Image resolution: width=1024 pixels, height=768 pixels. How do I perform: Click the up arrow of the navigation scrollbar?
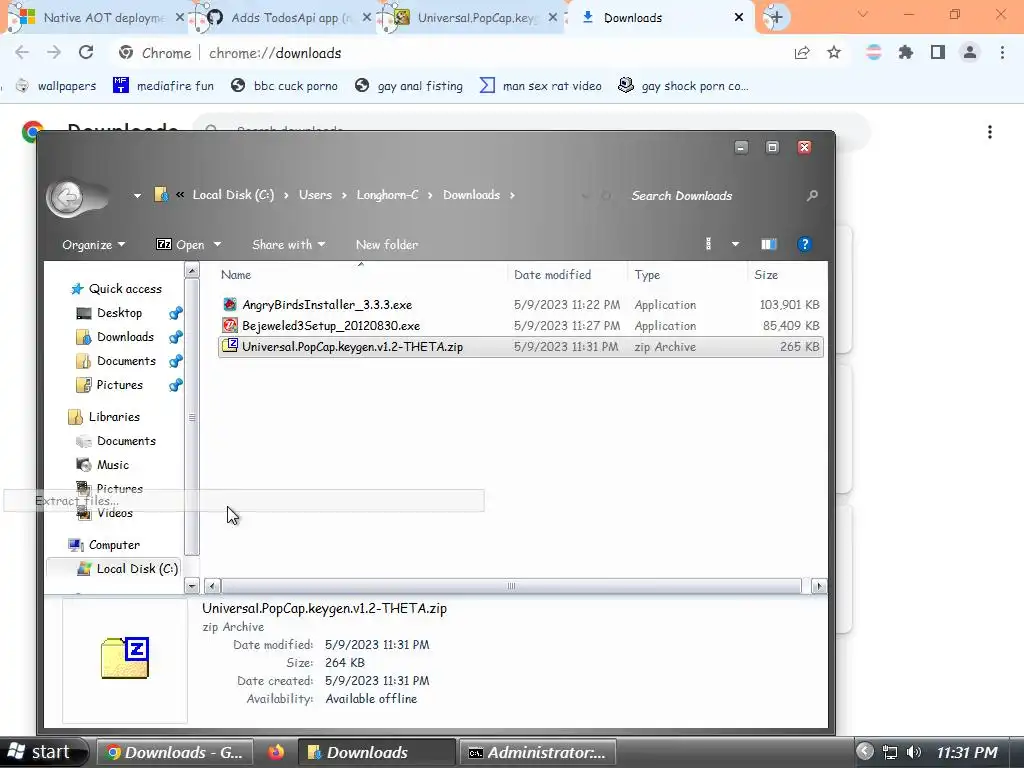(192, 270)
